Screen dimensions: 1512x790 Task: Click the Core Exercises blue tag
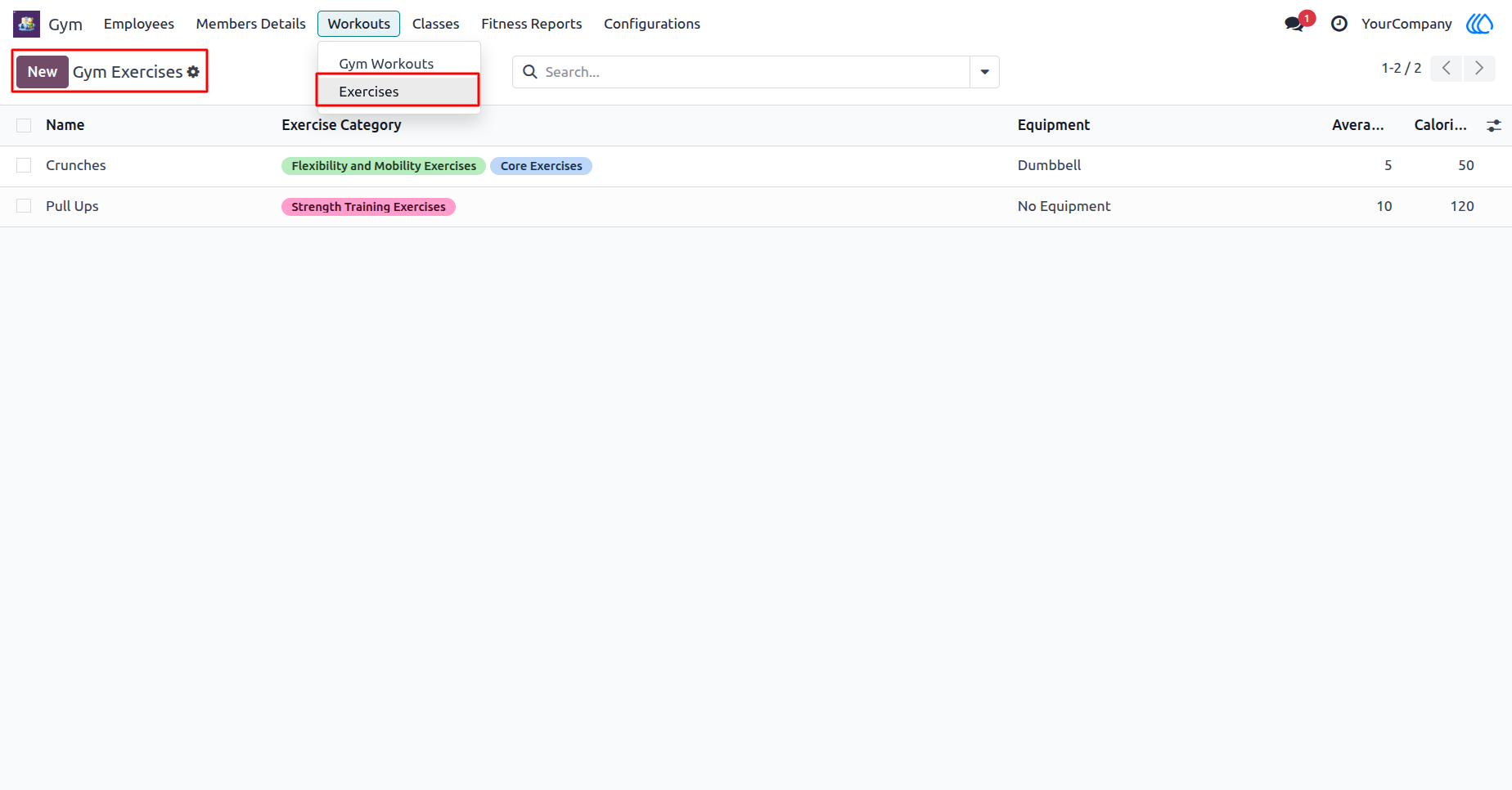[x=542, y=166]
